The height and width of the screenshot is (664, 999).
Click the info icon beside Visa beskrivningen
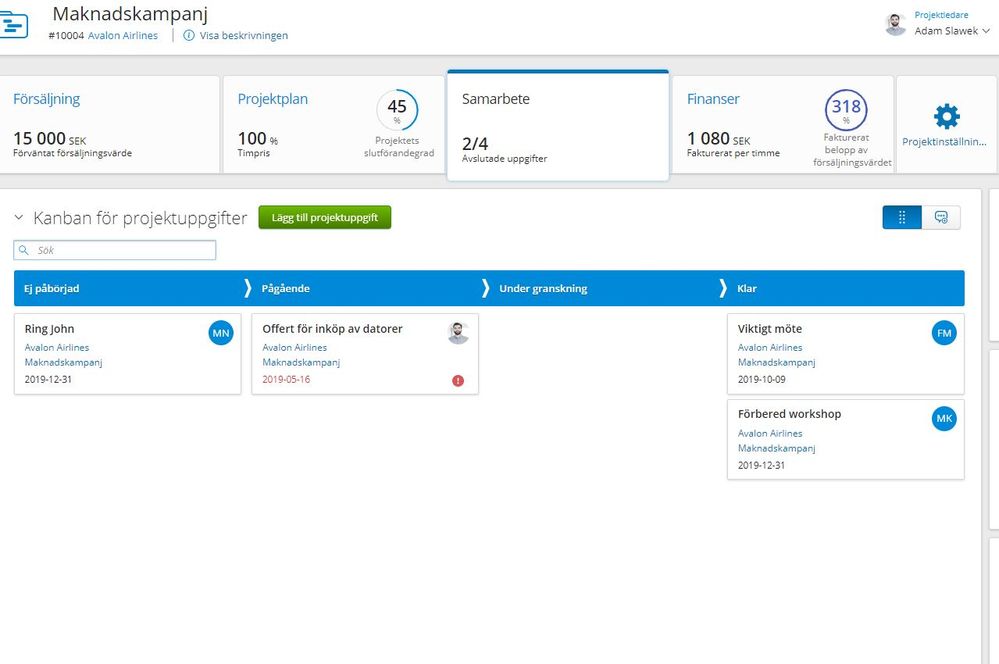tap(189, 36)
